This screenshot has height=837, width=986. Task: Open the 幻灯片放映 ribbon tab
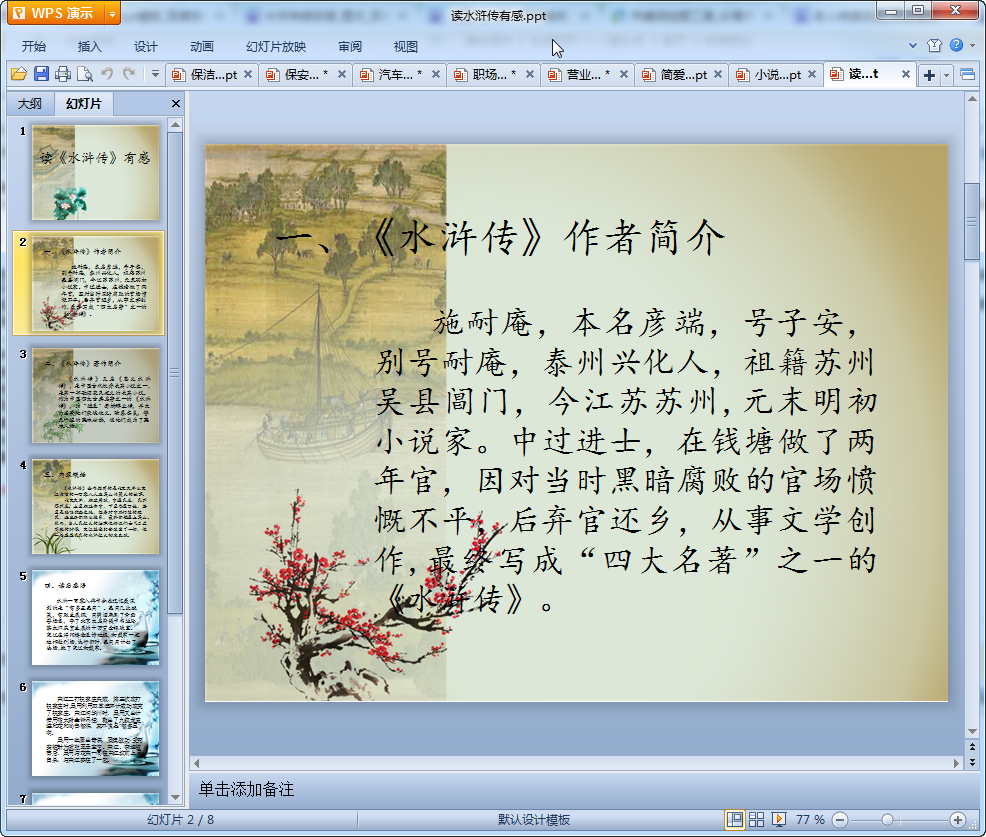click(276, 47)
